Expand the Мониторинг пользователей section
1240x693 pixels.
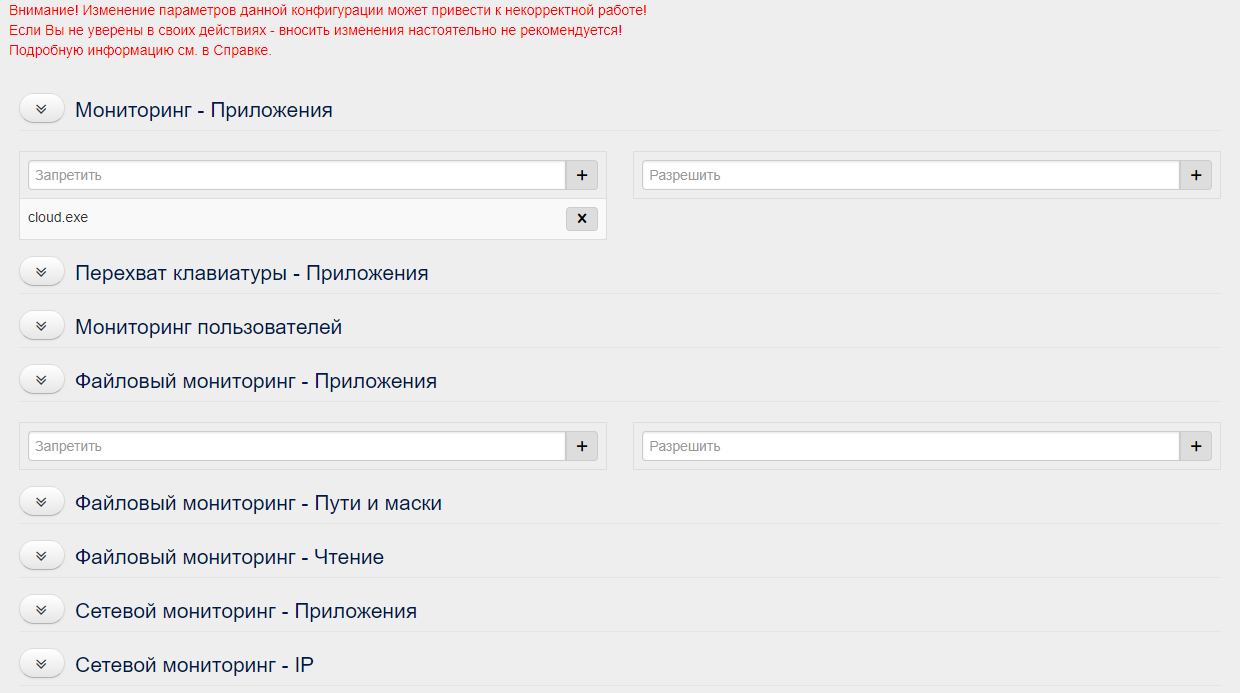41,324
